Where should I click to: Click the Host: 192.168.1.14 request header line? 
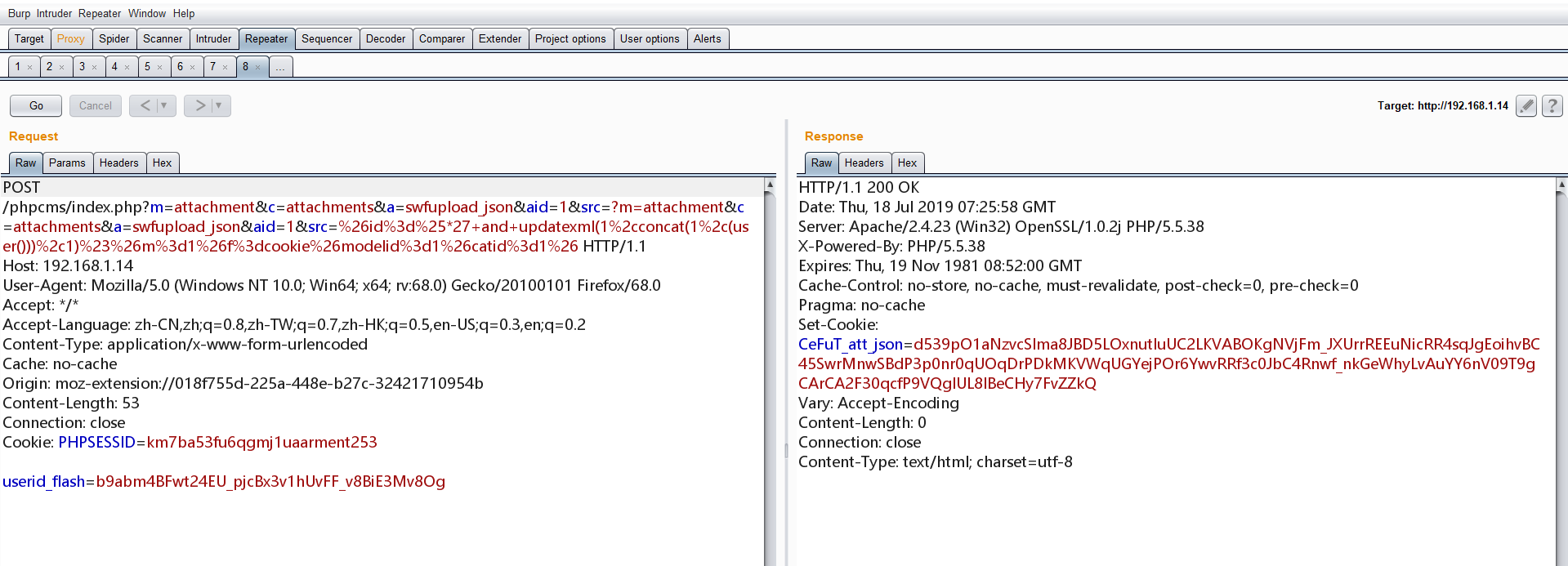(68, 265)
